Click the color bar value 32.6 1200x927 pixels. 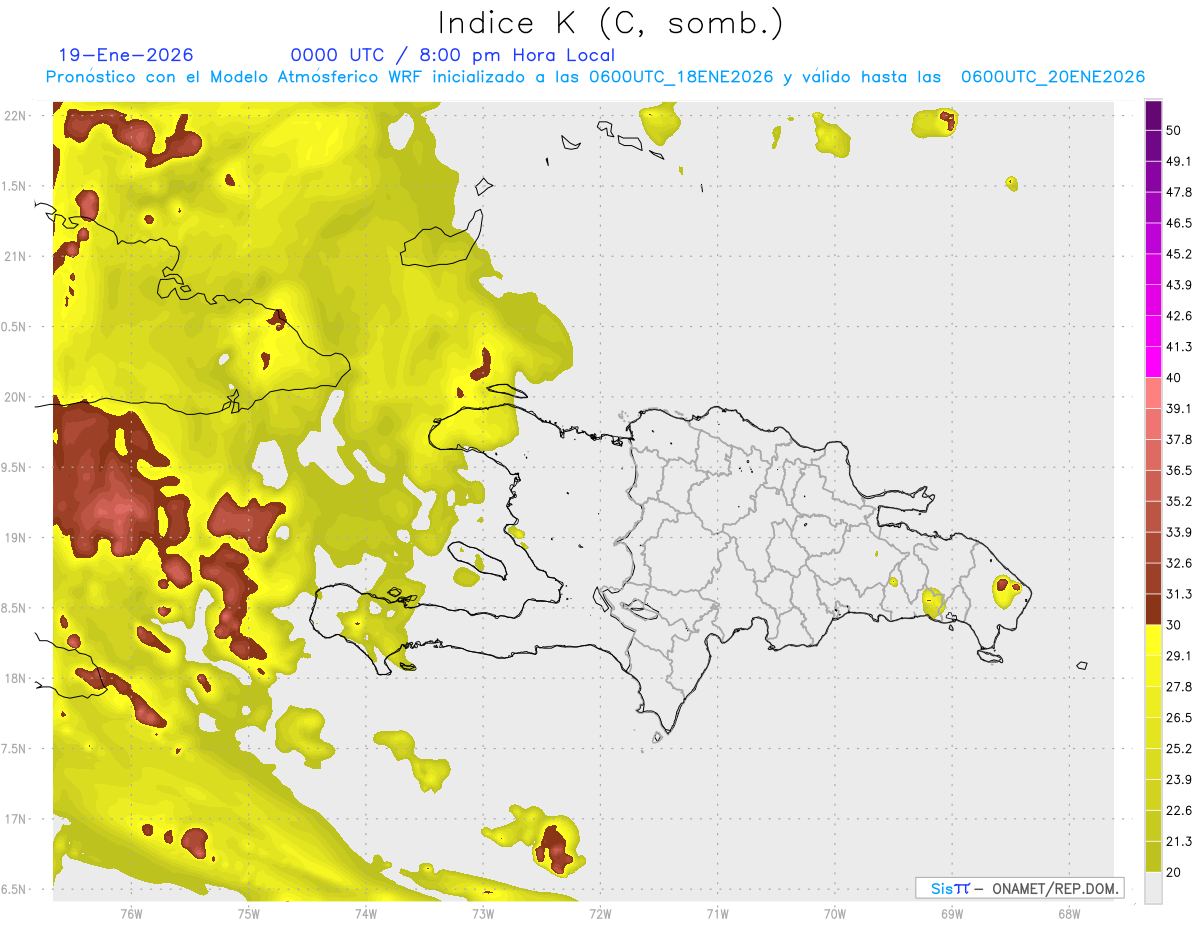click(1179, 563)
